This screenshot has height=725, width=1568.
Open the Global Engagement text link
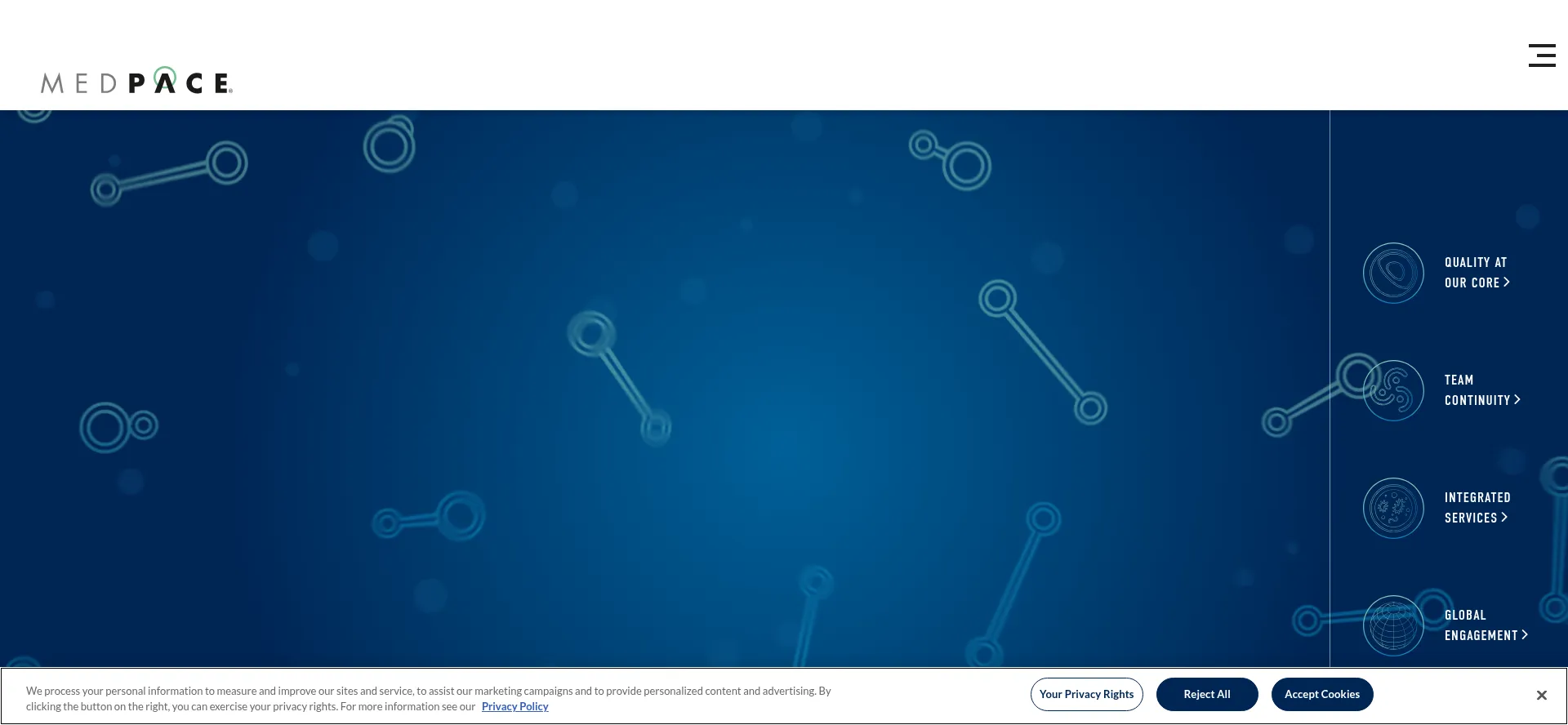1480,625
